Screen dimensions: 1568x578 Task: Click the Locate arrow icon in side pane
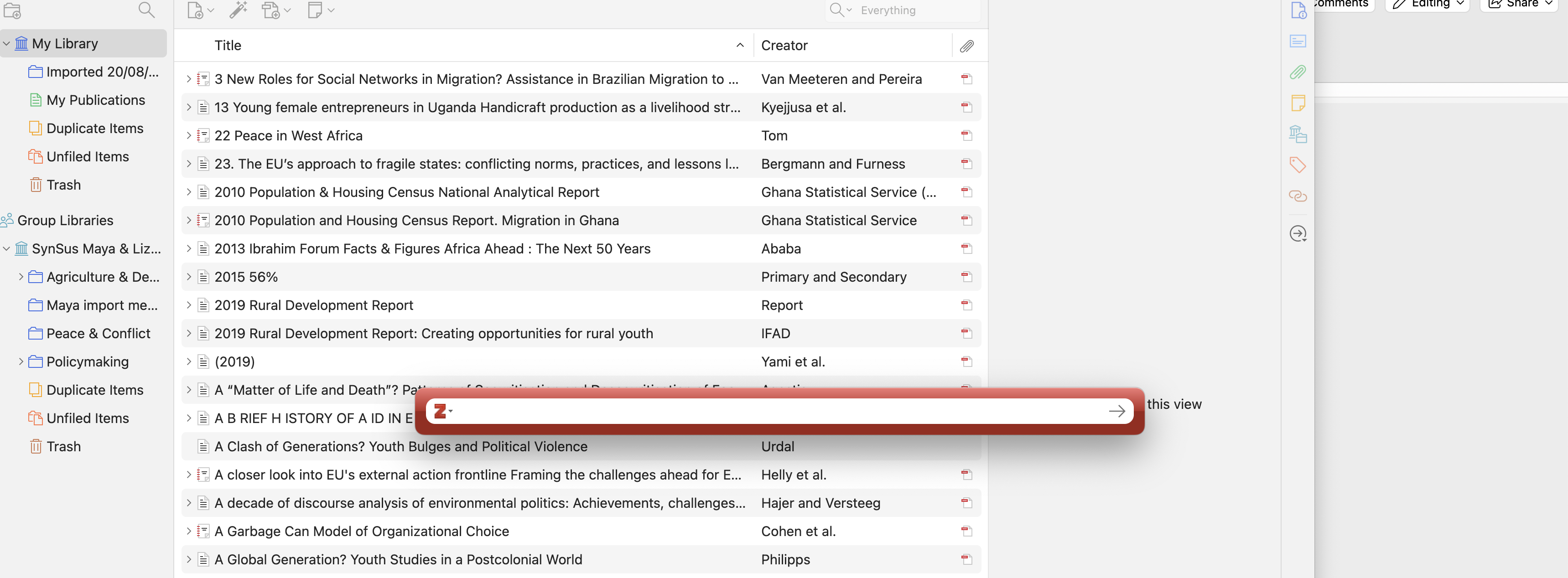click(1298, 234)
